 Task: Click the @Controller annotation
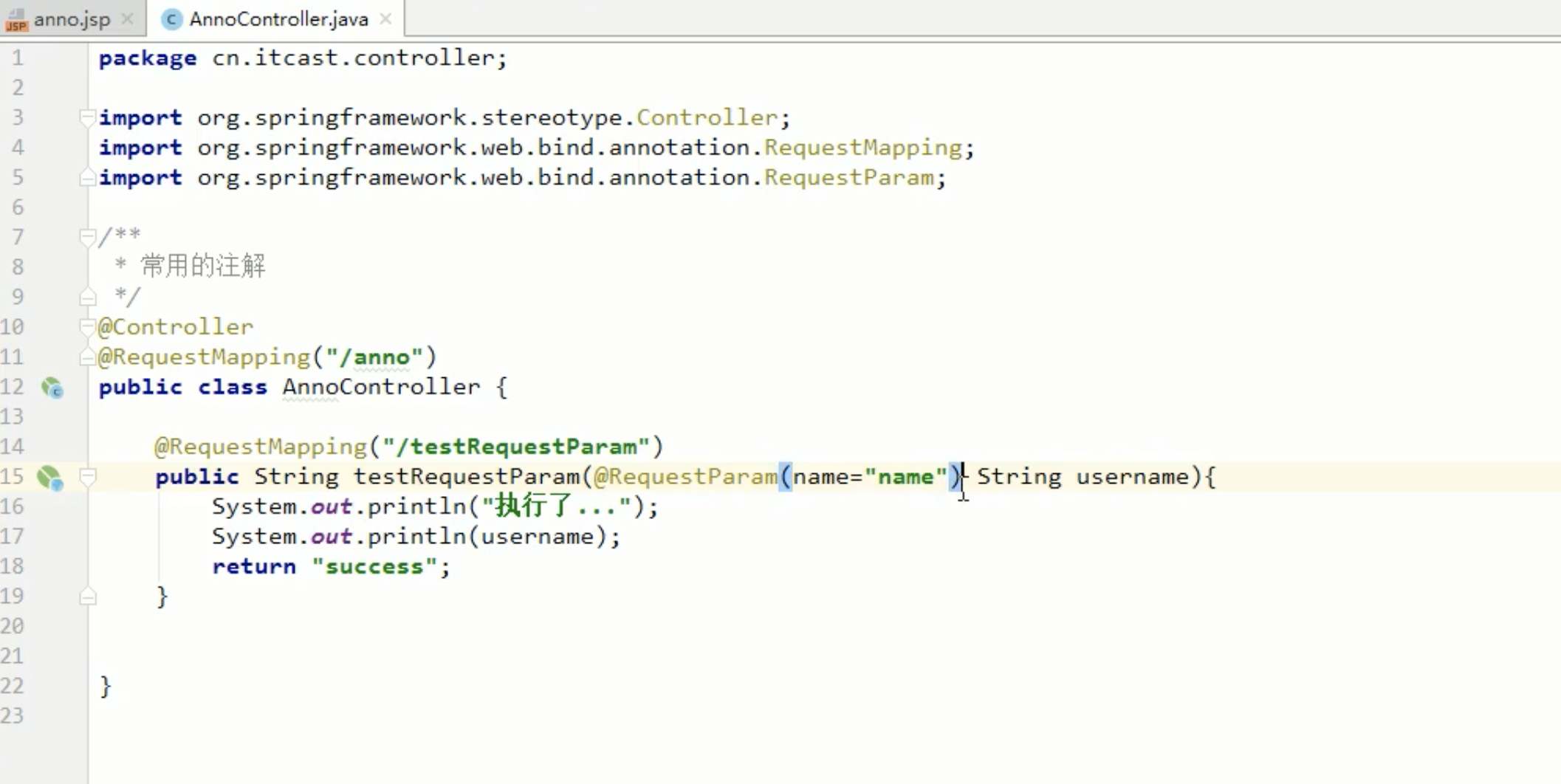176,327
